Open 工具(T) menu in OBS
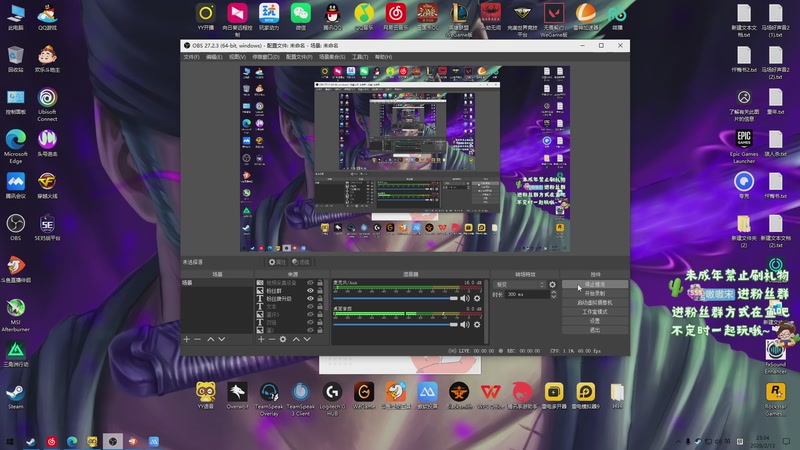This screenshot has height=450, width=800. point(360,57)
